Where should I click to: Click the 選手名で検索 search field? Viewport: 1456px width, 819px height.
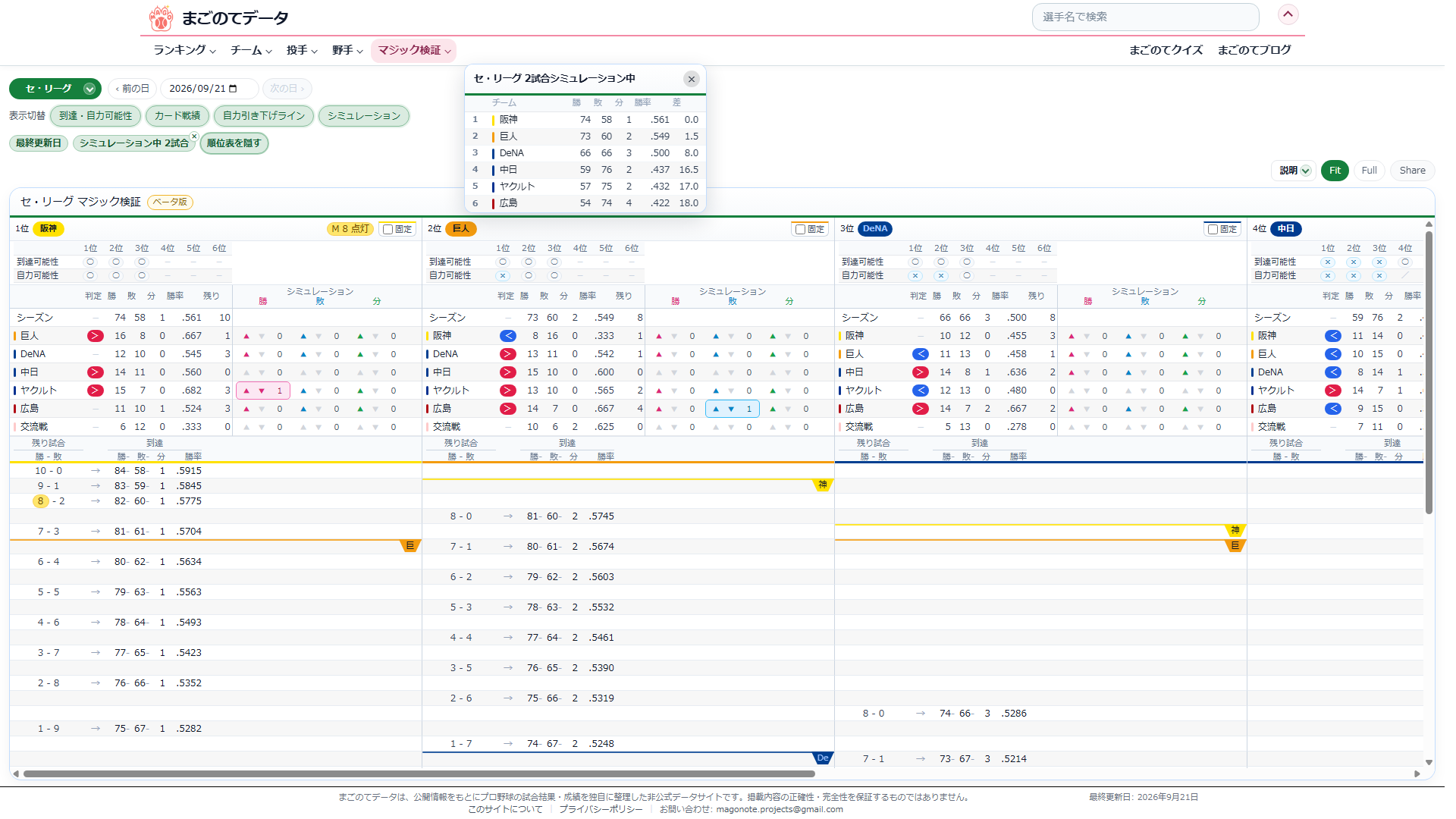click(x=1145, y=17)
